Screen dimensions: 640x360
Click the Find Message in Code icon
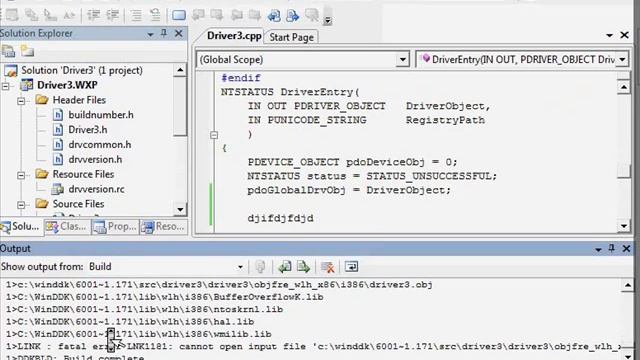pos(260,267)
